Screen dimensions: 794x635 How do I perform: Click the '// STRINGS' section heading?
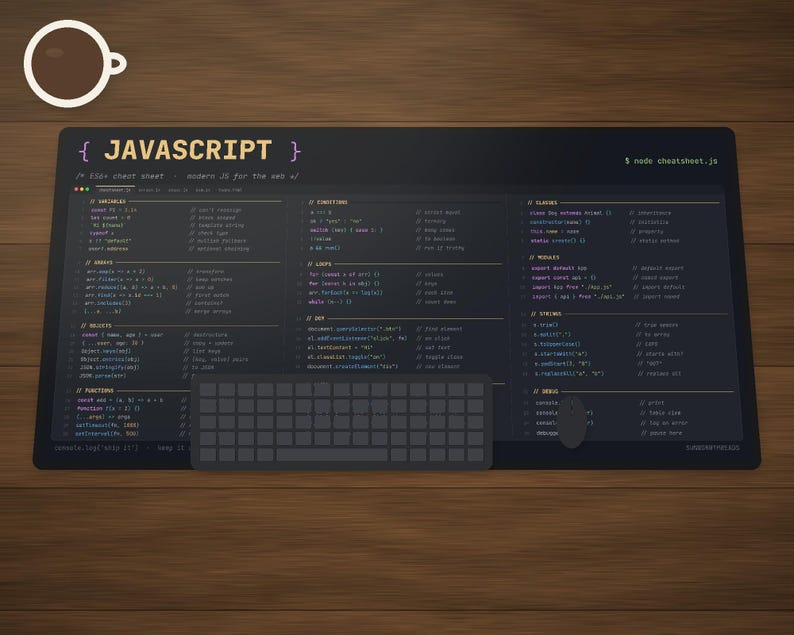(x=546, y=313)
